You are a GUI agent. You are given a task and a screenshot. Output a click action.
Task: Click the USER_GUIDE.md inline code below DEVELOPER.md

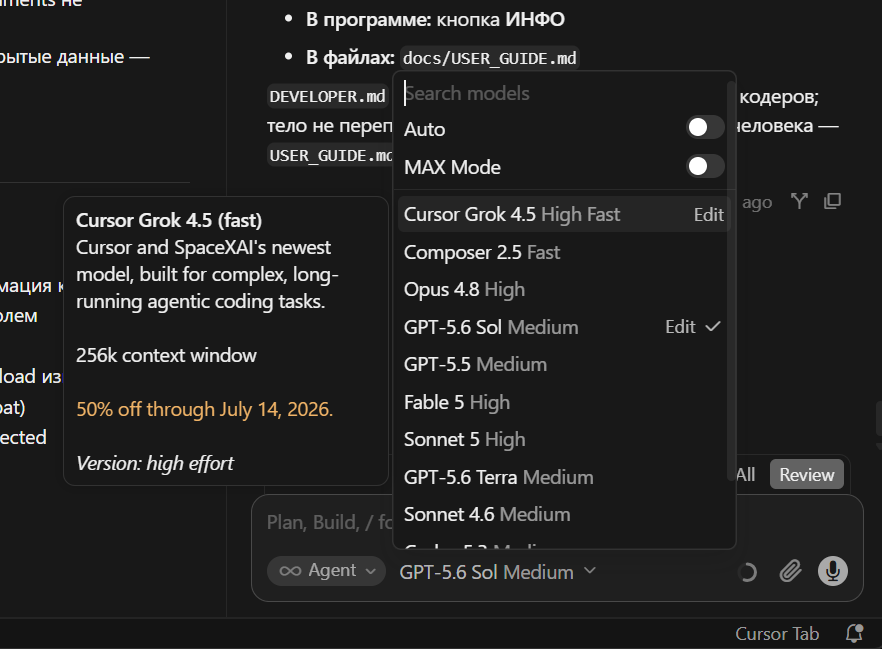pyautogui.click(x=331, y=155)
